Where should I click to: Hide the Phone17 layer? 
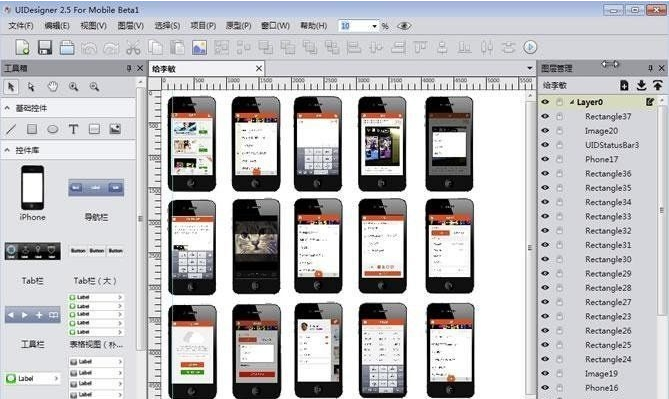pyautogui.click(x=545, y=159)
